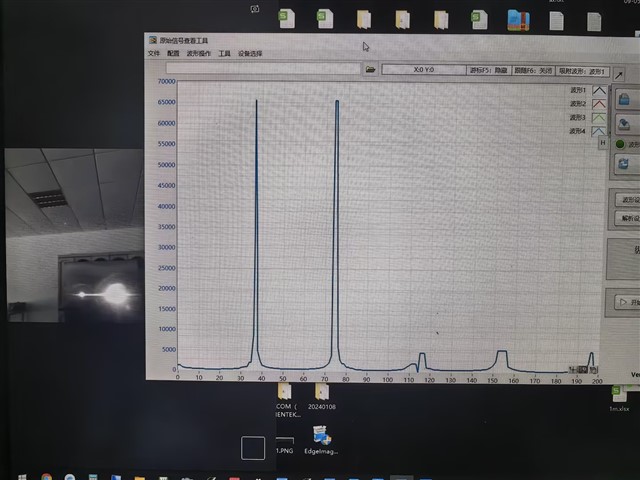640x480 pixels.
Task: Click the 解析设 settings button
Action: [x=628, y=219]
